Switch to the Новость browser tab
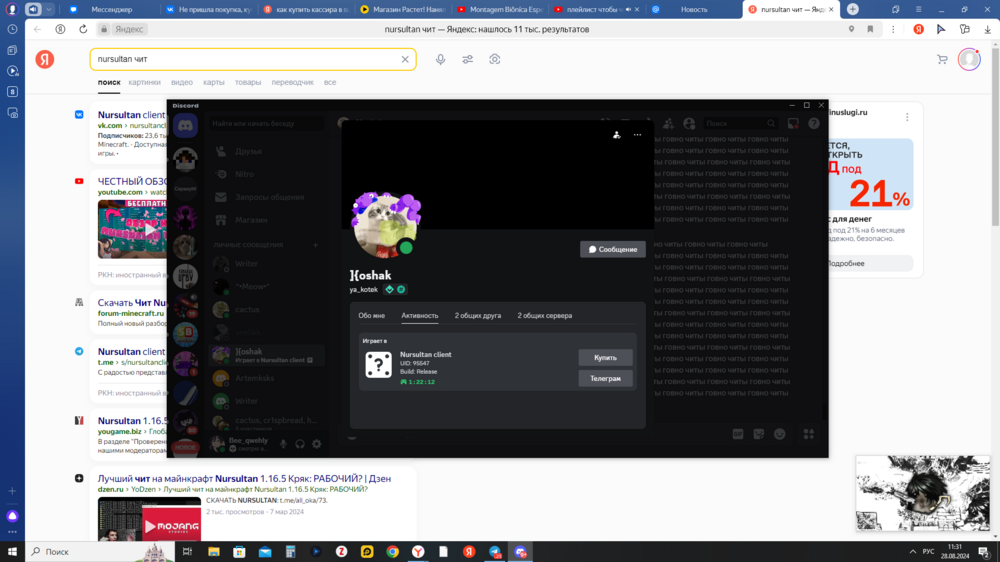Screen dimensions: 1000x562 pyautogui.click(x=693, y=10)
